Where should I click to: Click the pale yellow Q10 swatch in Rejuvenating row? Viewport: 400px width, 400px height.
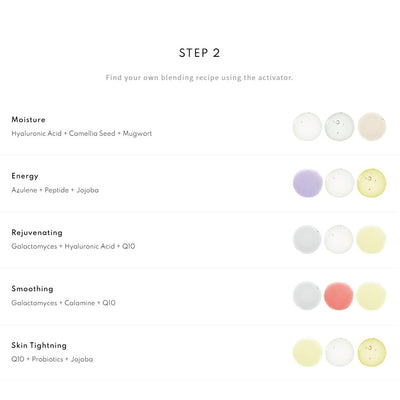click(x=371, y=239)
